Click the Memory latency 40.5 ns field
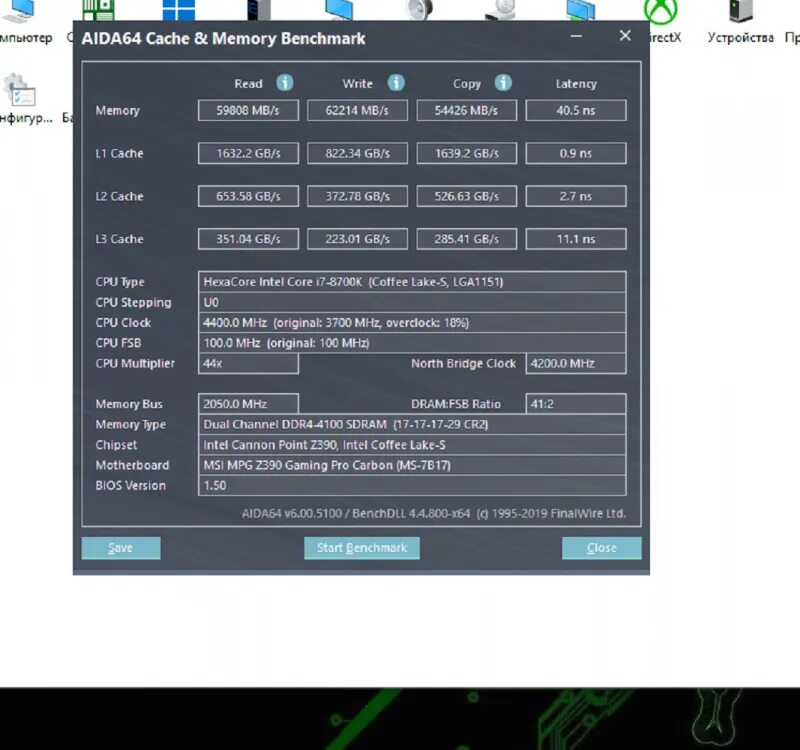Viewport: 800px width, 750px height. point(576,110)
